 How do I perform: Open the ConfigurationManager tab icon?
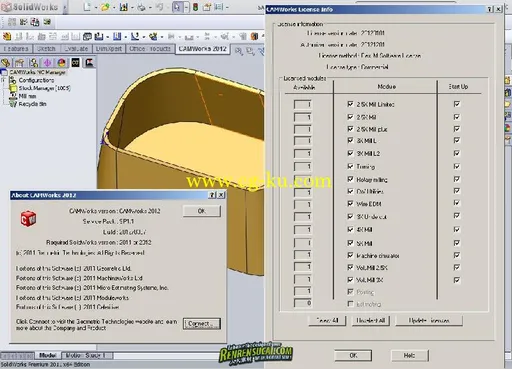click(x=34, y=63)
